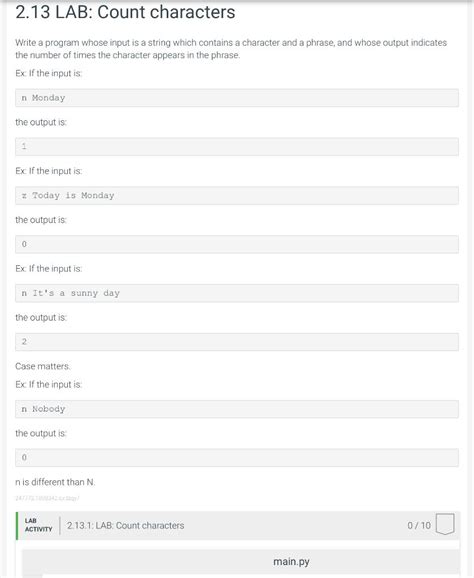Select the main.py file tab
The image size is (474, 578).
(291, 561)
